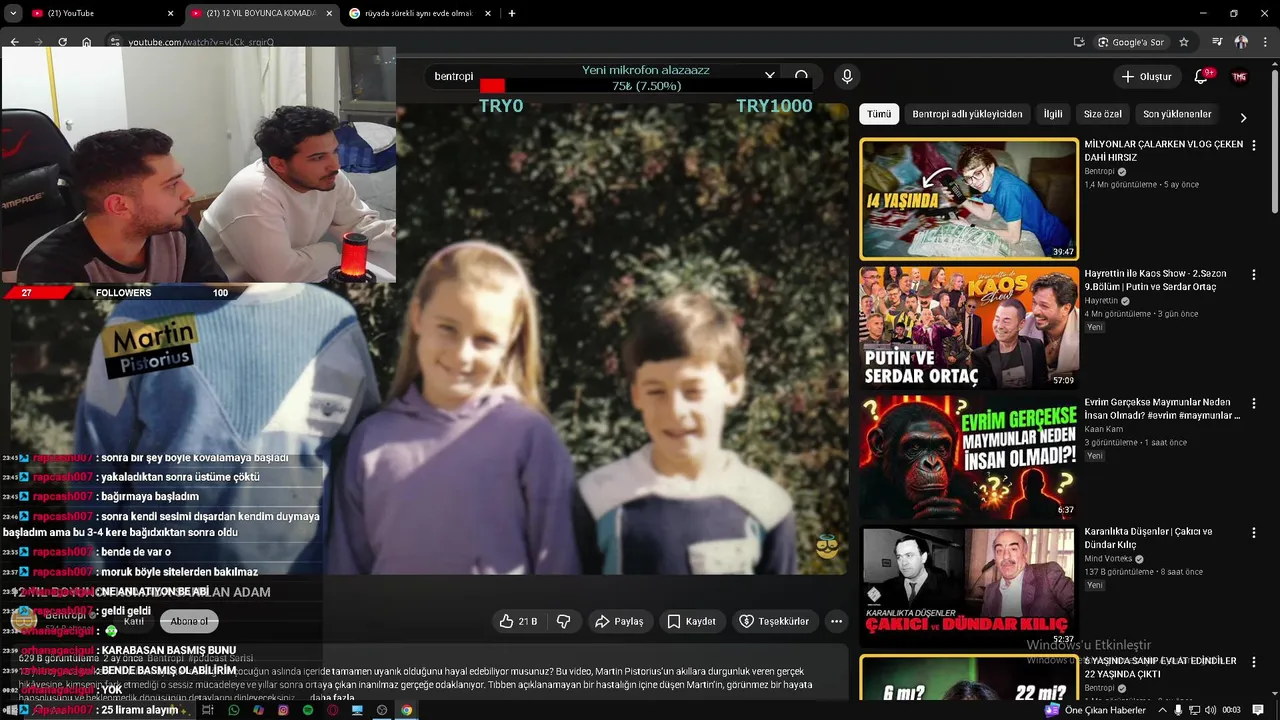
Task: Open Spotify from the taskbar
Action: tap(308, 710)
